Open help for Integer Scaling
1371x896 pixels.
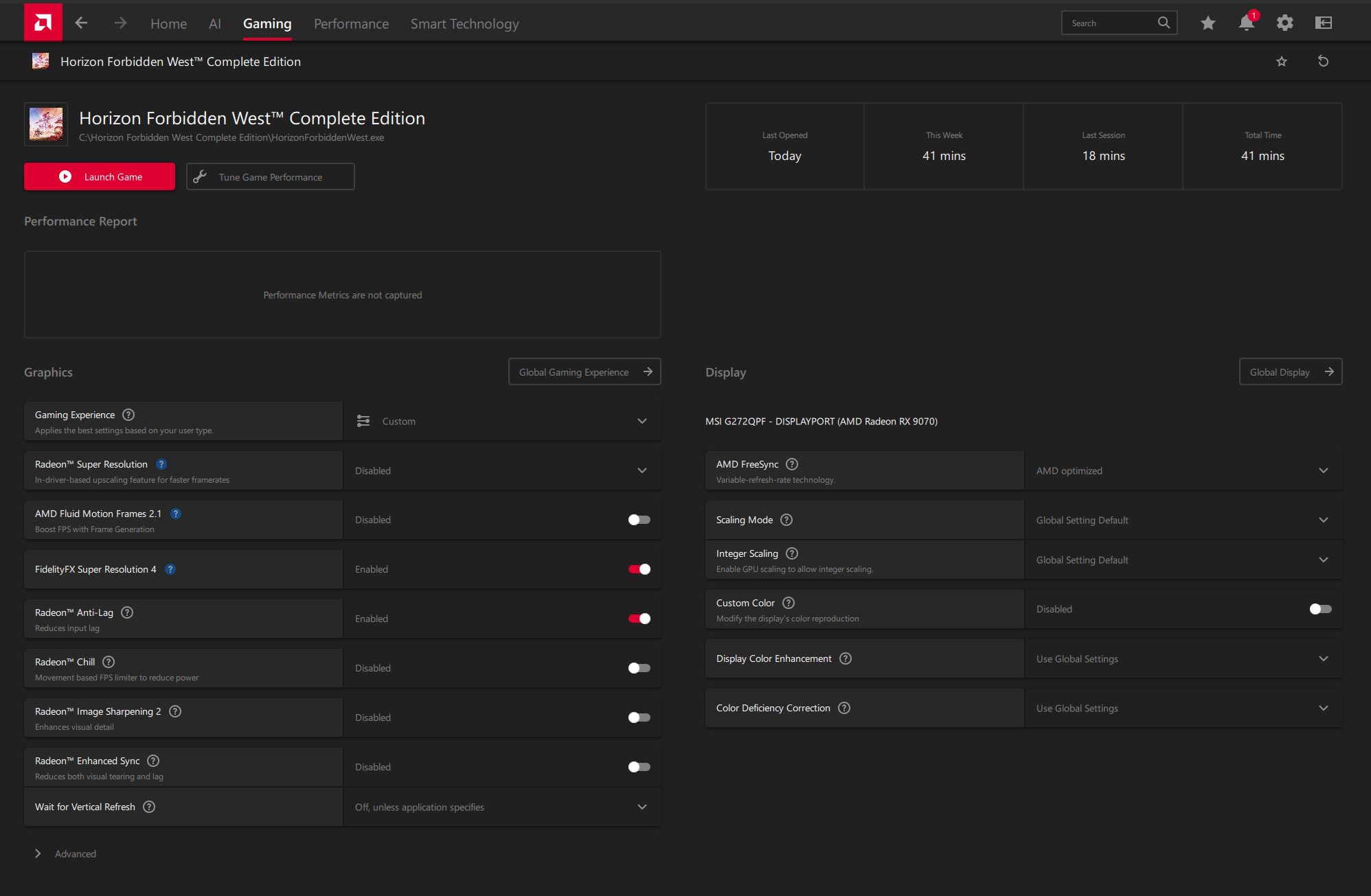click(x=792, y=553)
